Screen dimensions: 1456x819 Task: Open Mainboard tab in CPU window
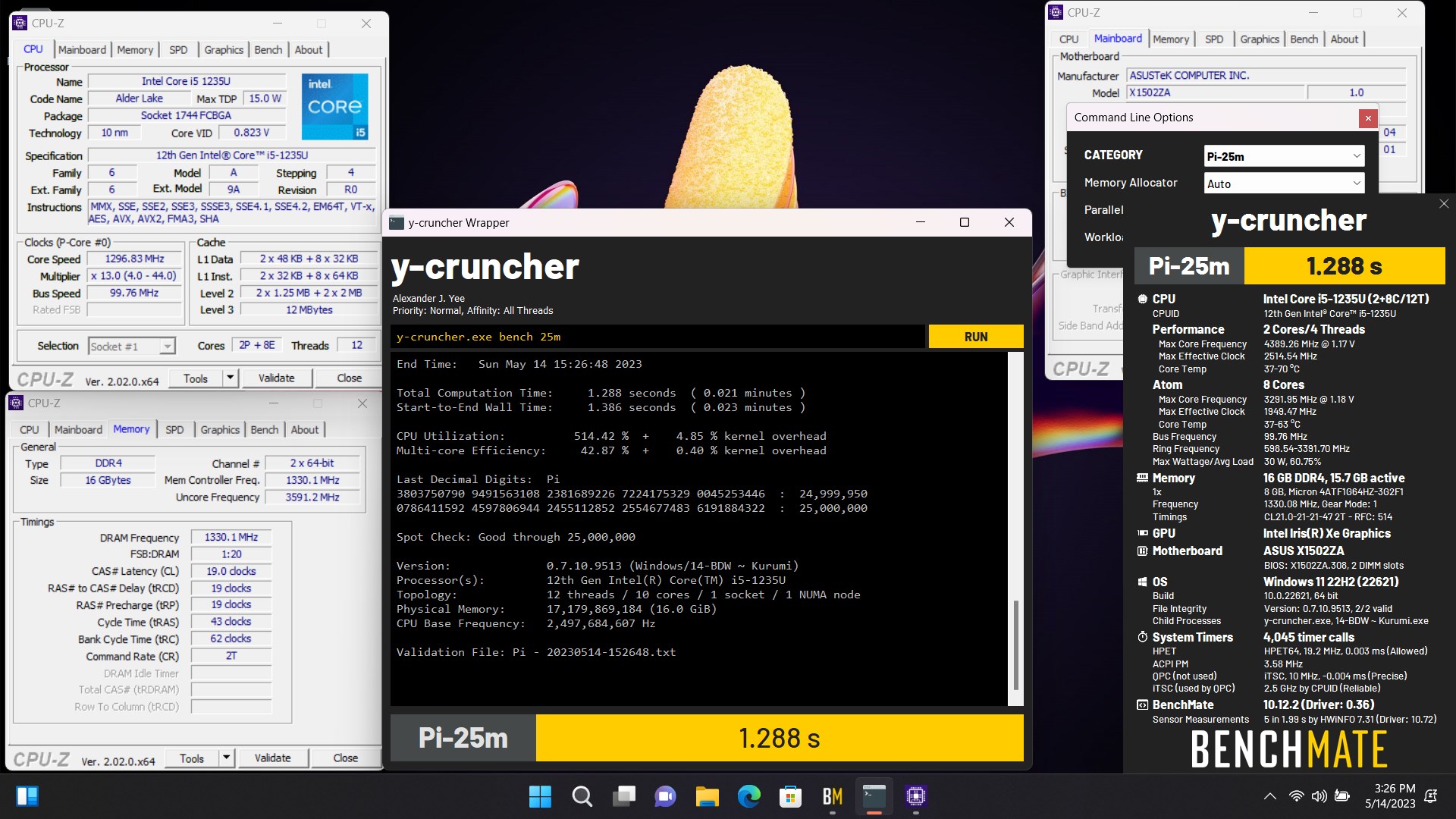click(x=82, y=49)
